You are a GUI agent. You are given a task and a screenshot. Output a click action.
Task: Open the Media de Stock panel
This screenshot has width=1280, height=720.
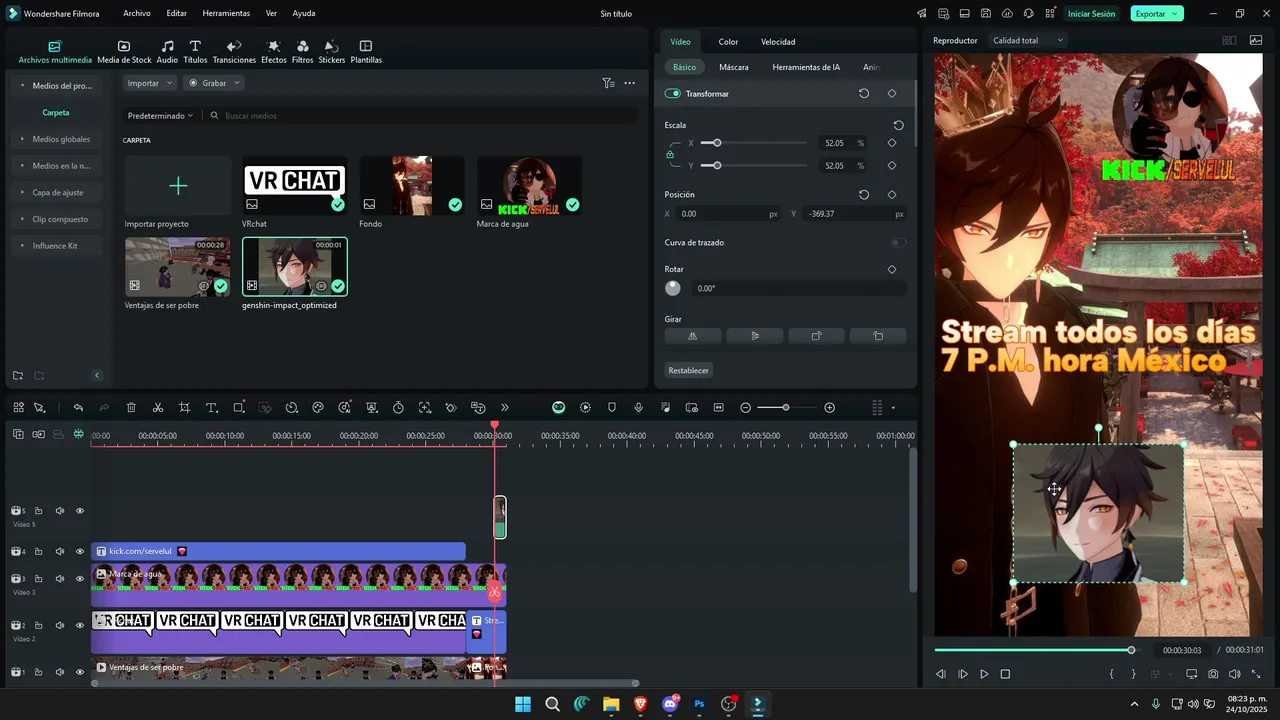point(124,52)
